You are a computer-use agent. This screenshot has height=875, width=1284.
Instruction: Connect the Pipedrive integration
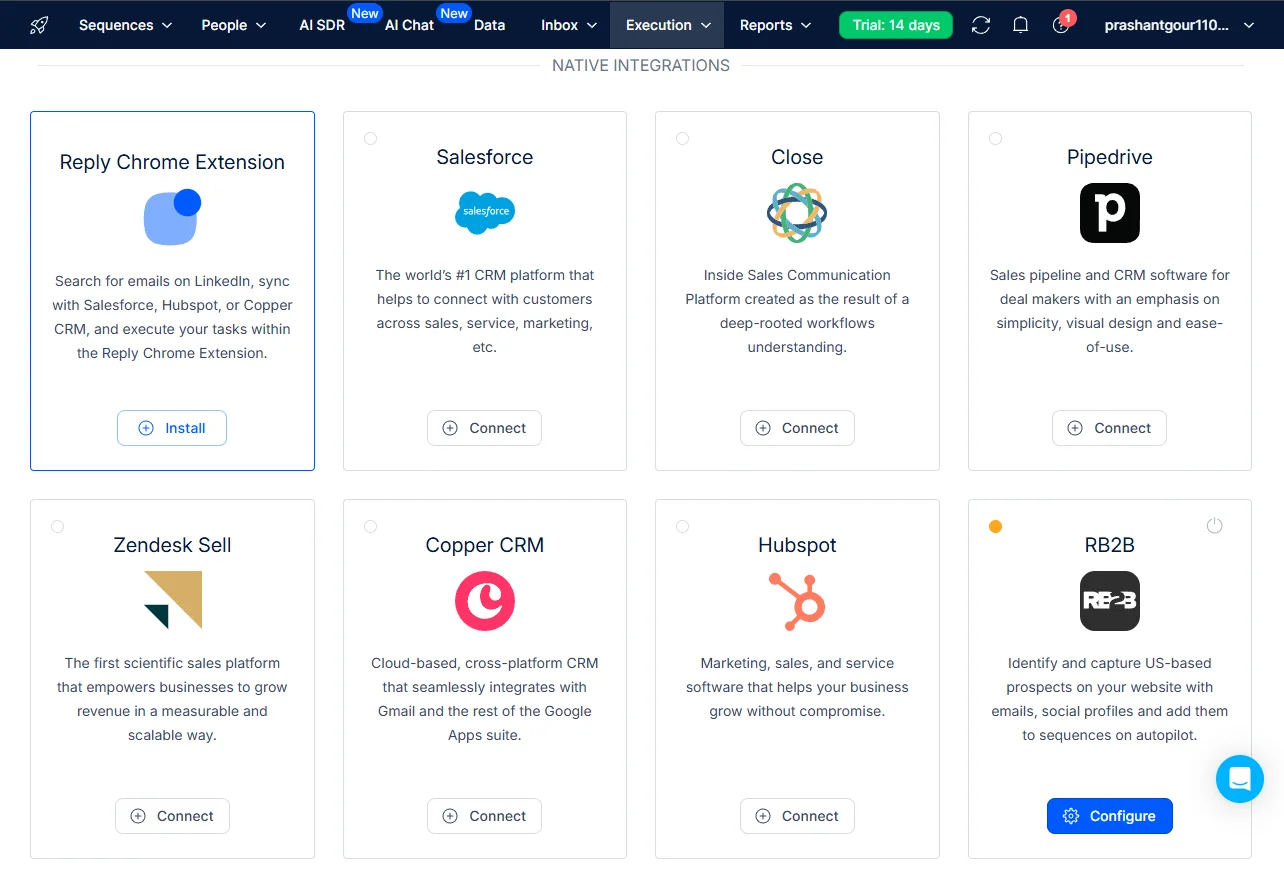click(1109, 428)
